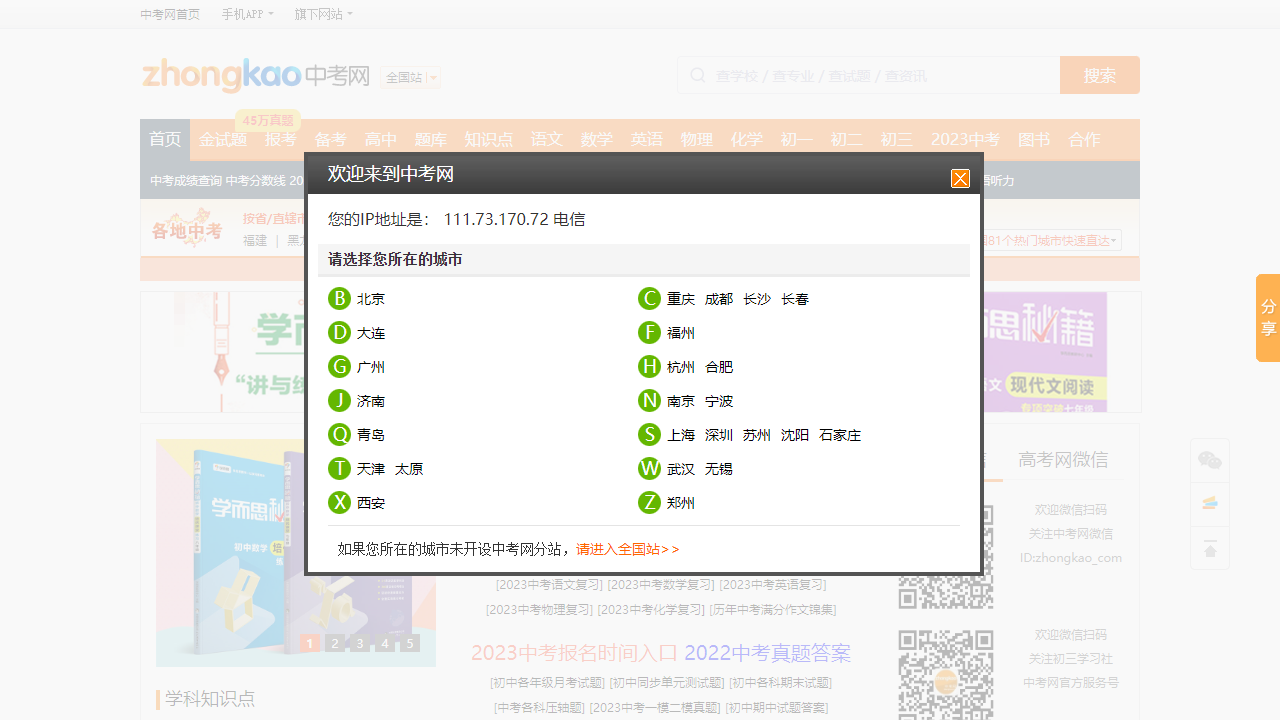This screenshot has height=720, width=1280.
Task: Close the welcome city selection dialog
Action: point(960,179)
